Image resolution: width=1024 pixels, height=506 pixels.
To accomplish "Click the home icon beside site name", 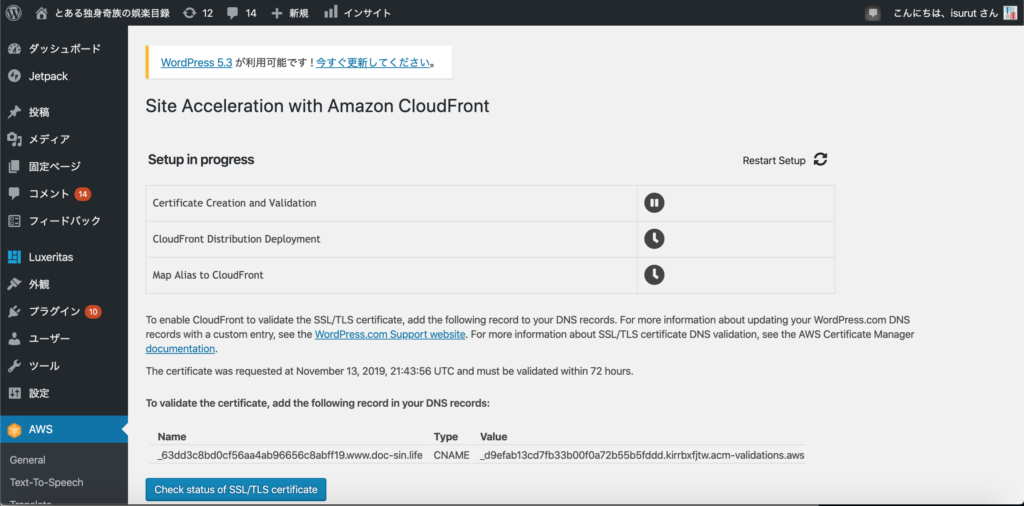I will tap(42, 12).
